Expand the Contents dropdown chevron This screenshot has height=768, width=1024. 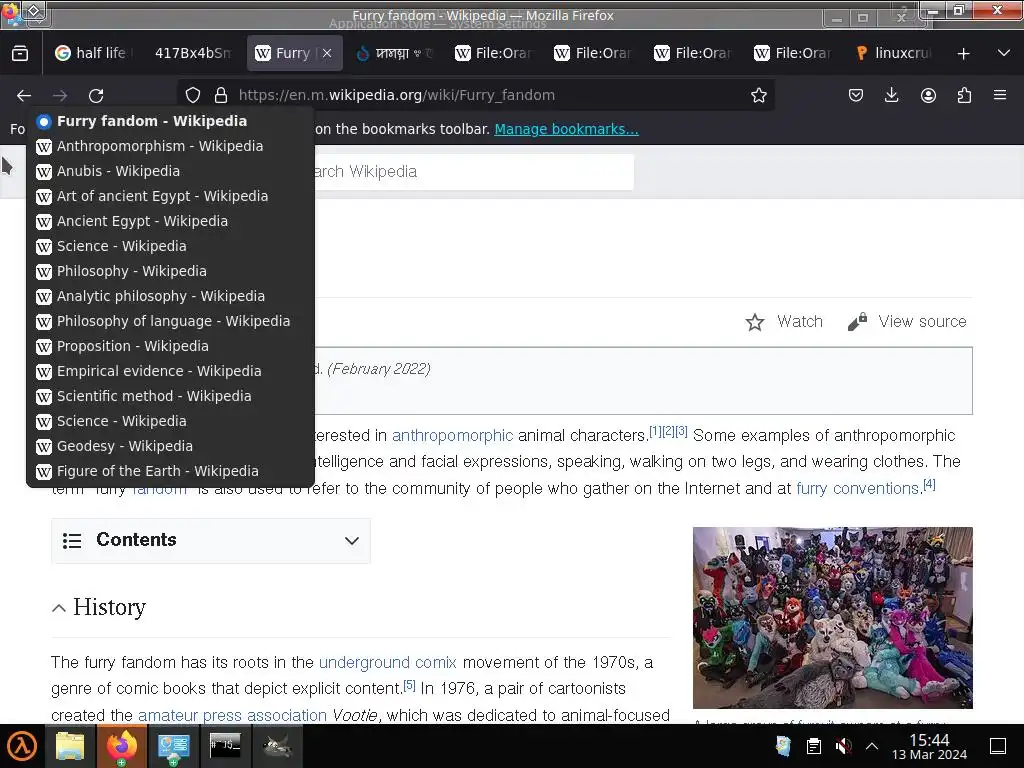[352, 541]
